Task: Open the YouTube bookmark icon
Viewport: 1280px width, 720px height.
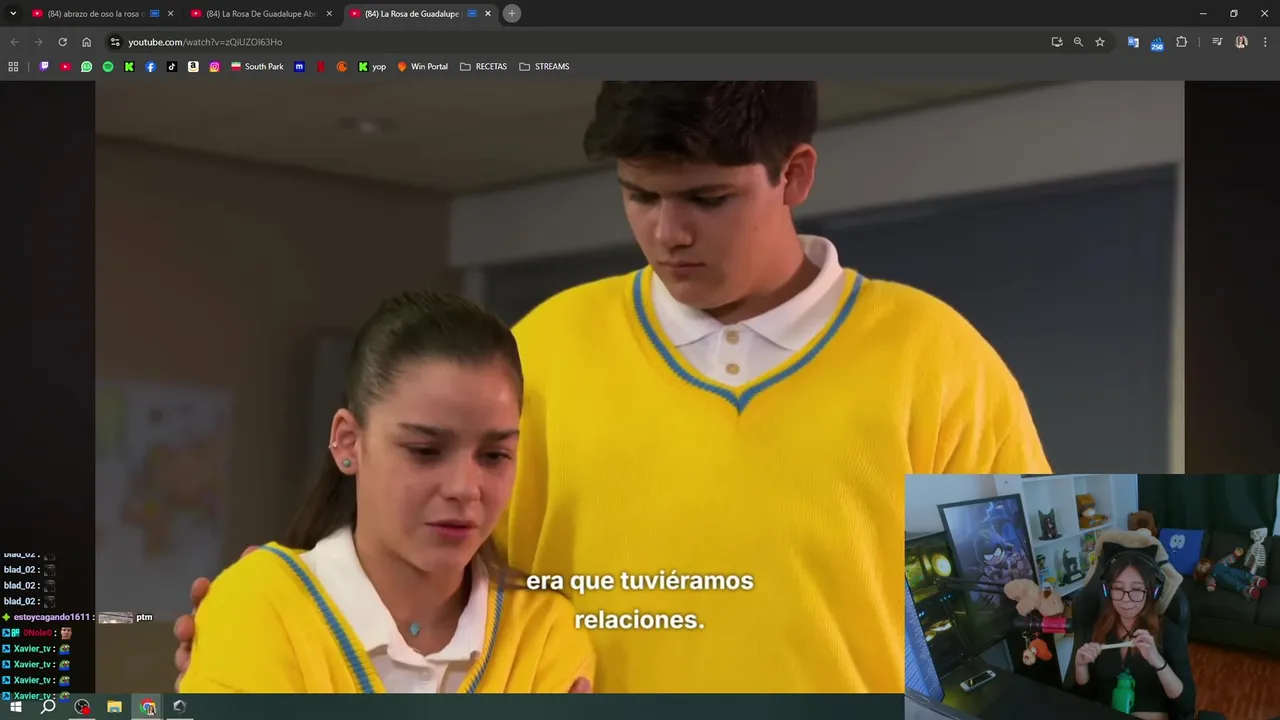Action: 65,67
